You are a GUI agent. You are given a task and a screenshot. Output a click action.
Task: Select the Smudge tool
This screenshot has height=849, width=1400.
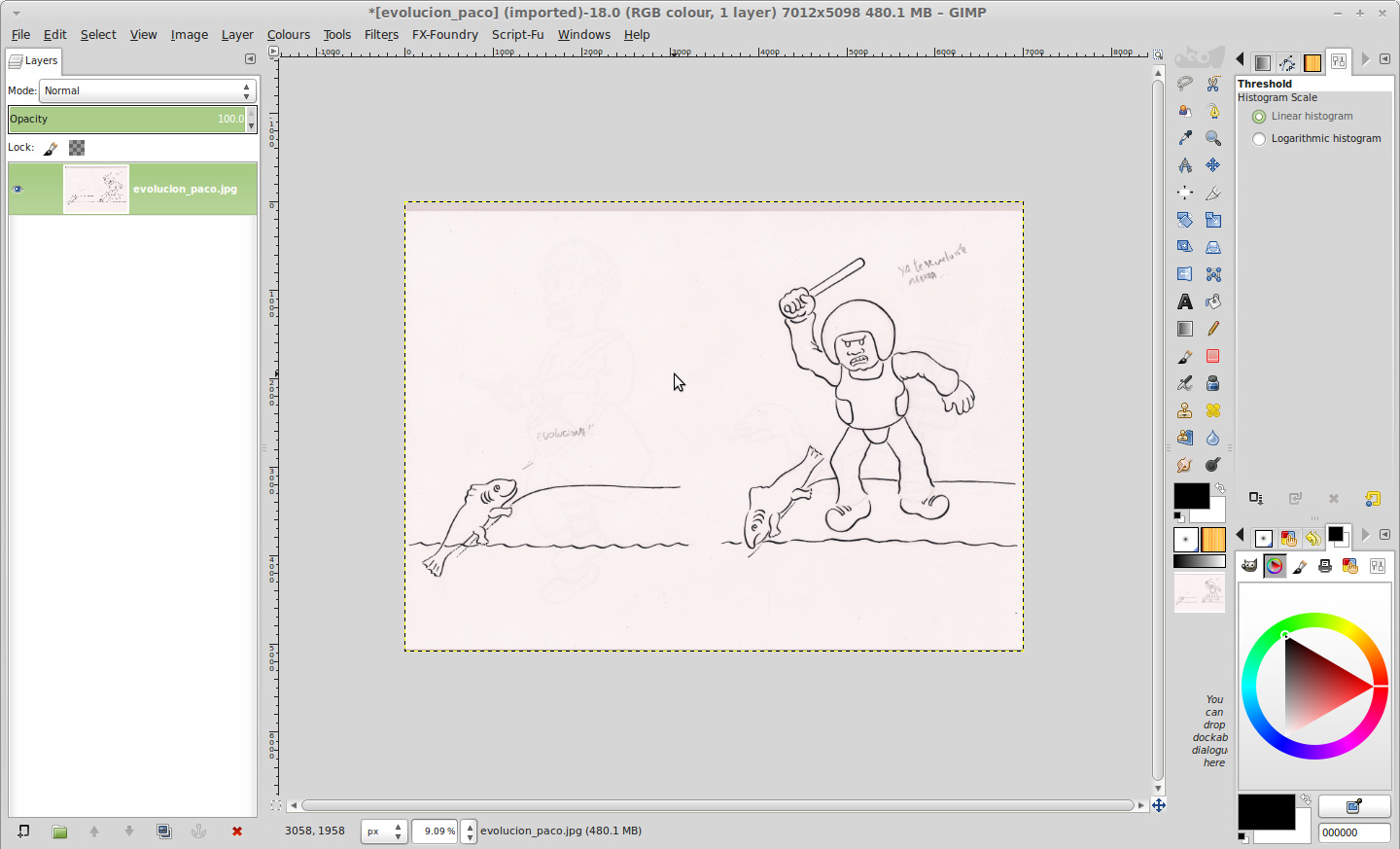tap(1185, 465)
